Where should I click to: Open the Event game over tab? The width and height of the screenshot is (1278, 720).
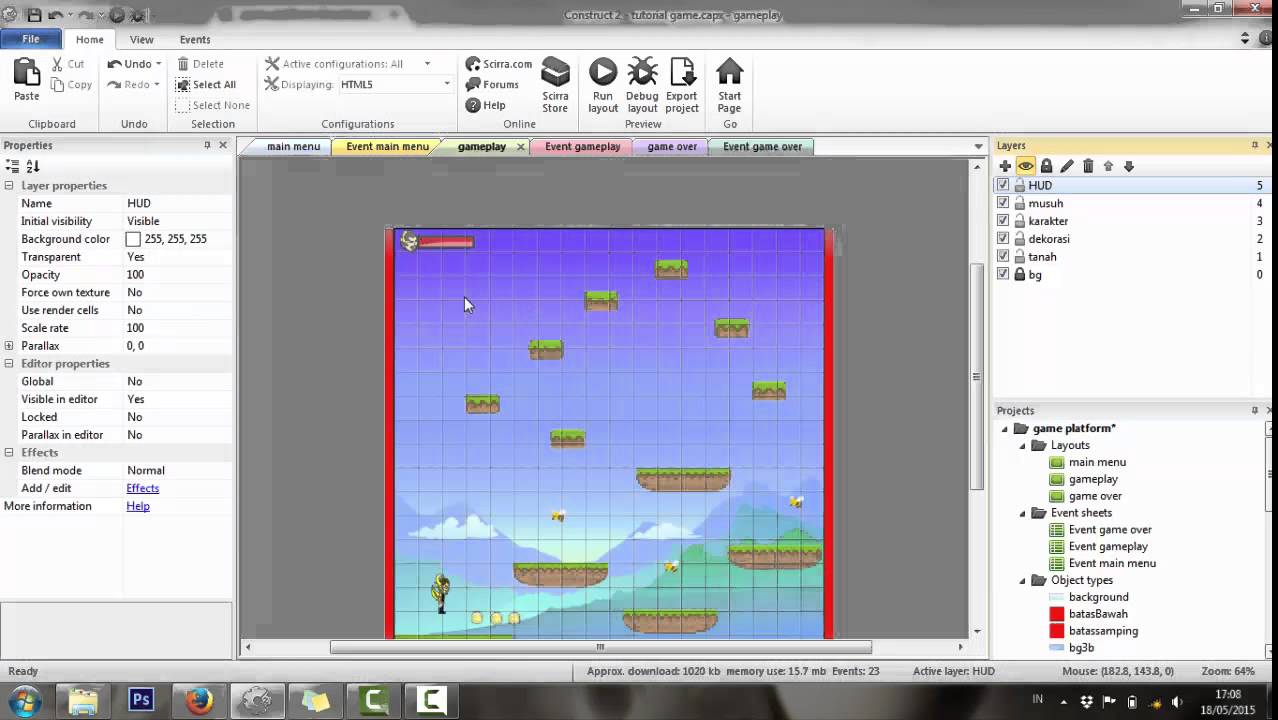click(x=762, y=147)
